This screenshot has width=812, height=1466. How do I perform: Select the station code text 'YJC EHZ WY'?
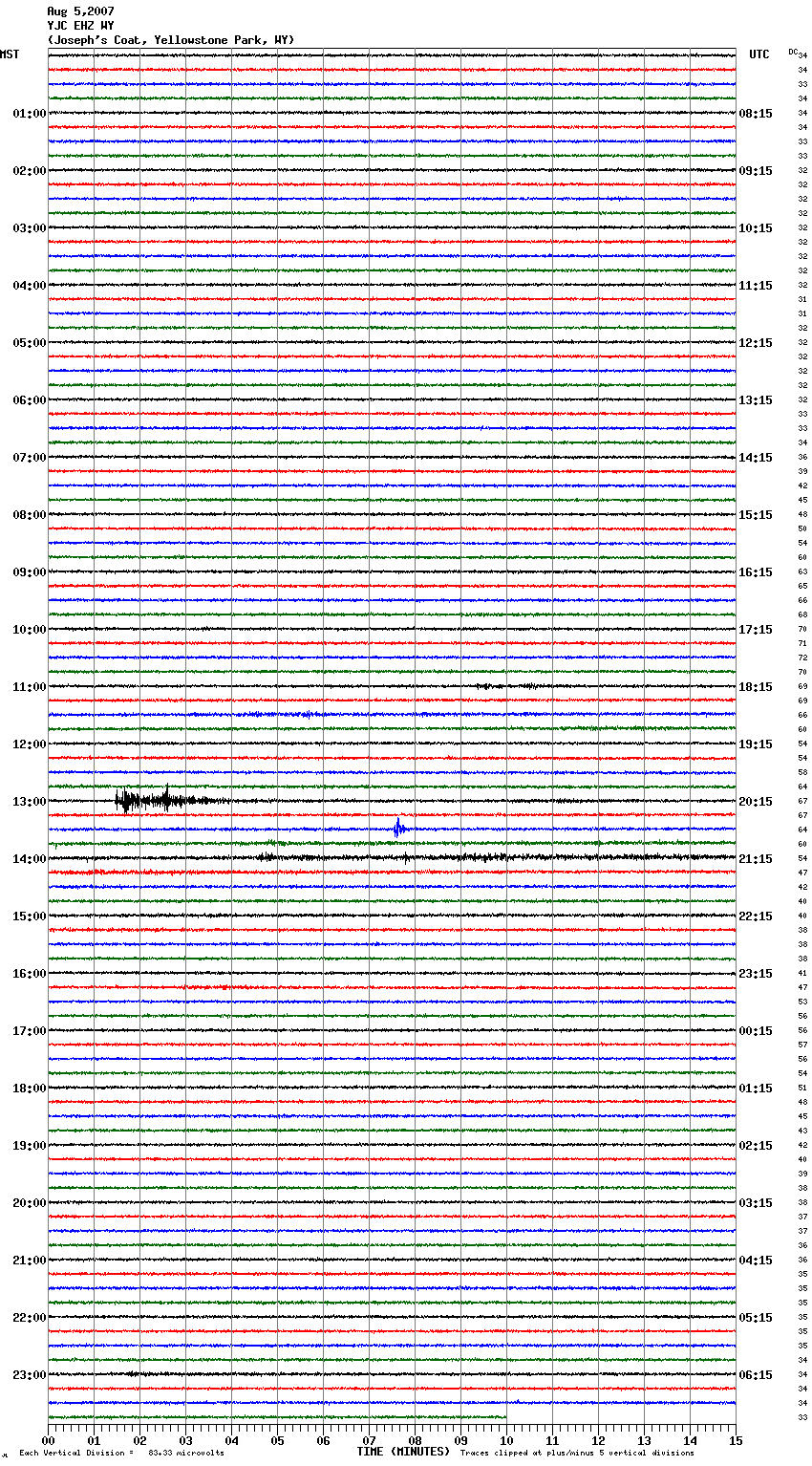tap(81, 26)
